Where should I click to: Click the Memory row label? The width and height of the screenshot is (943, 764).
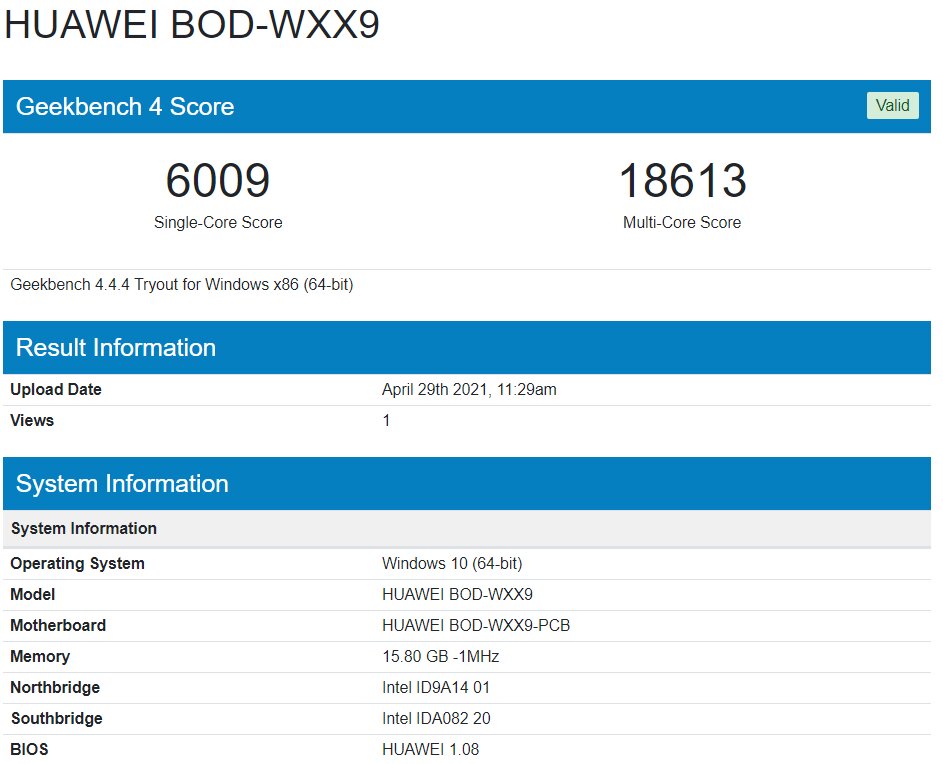40,656
